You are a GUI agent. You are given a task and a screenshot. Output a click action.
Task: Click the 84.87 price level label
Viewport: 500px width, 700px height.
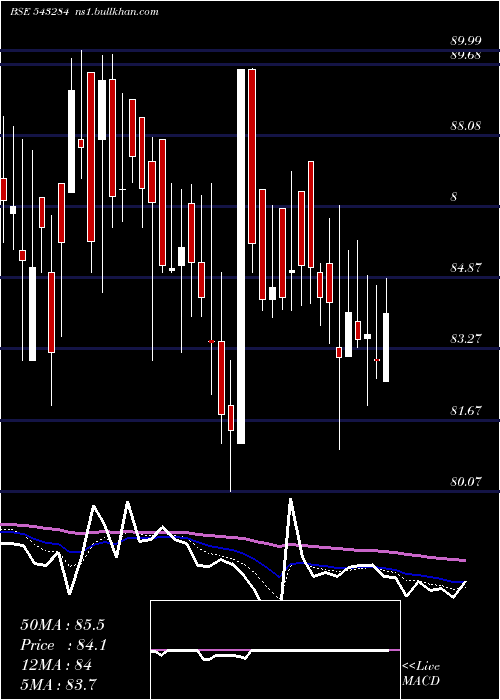tap(466, 268)
